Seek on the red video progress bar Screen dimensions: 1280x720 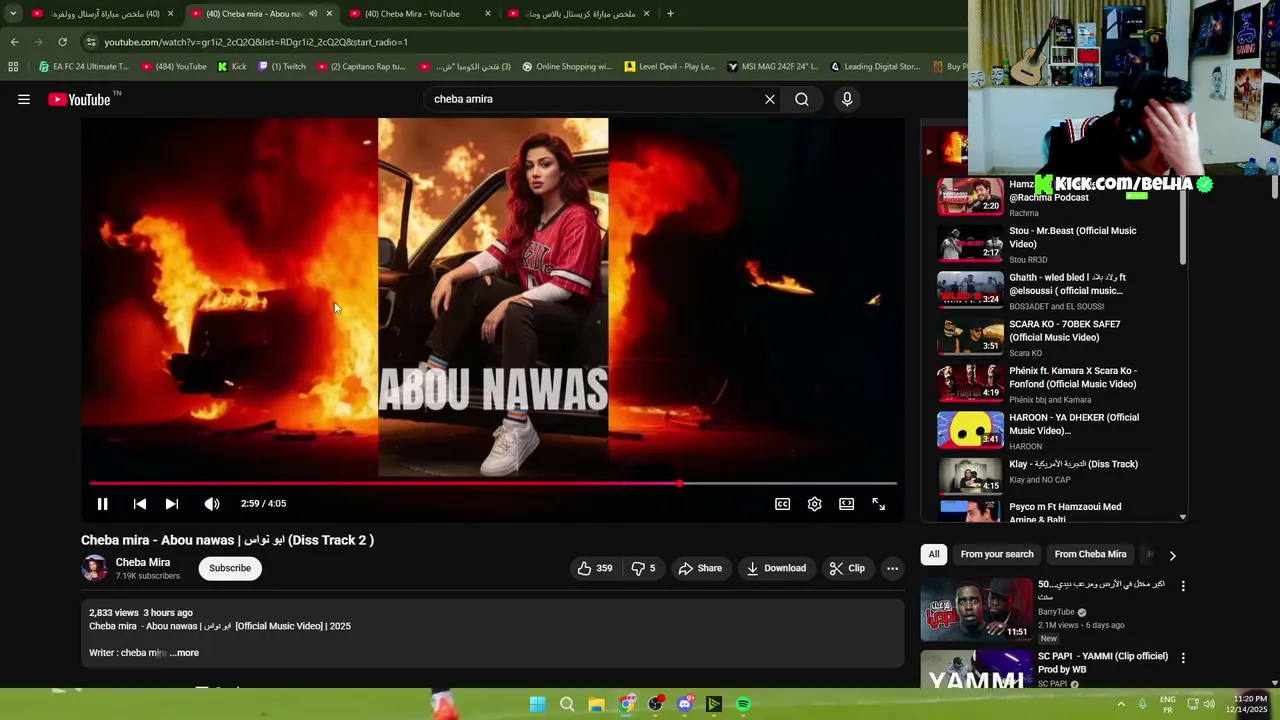(493, 483)
